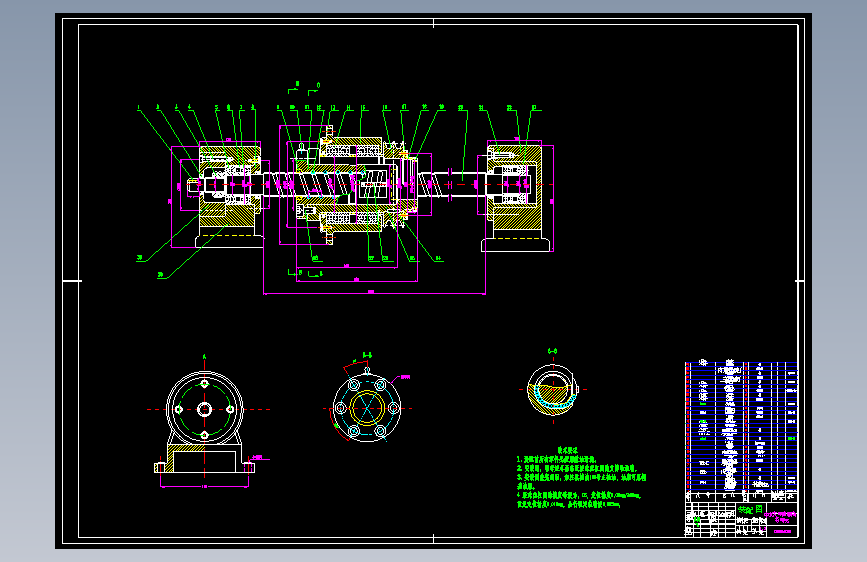Click the center bore of the end view

(x=205, y=410)
